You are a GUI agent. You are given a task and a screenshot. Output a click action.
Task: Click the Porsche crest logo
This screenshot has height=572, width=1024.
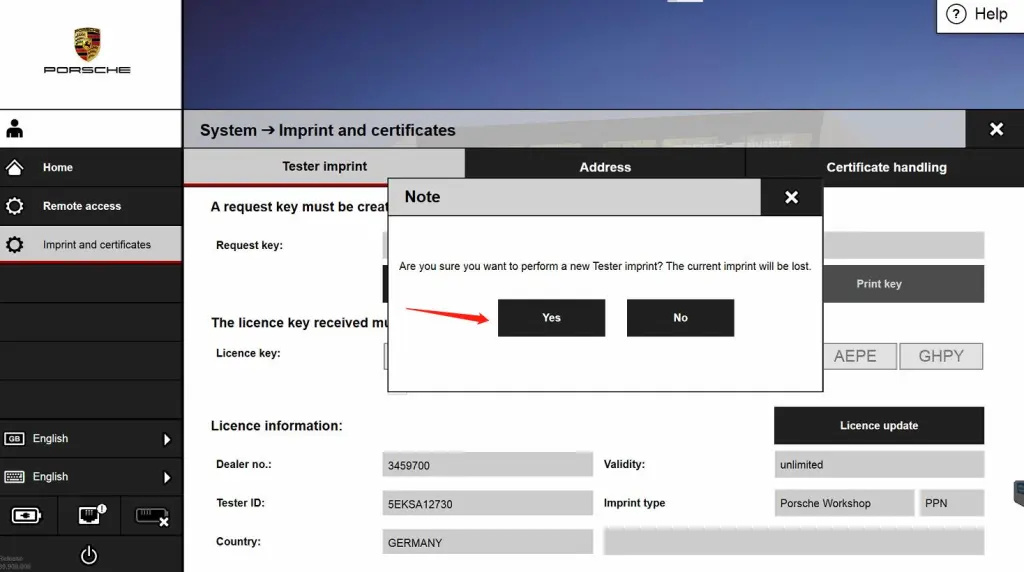(x=87, y=44)
